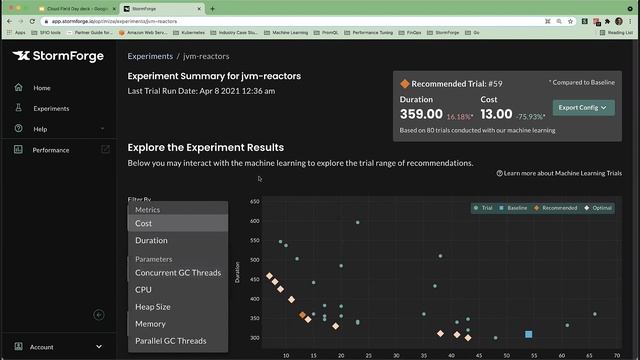Screen dimensions: 640x360
Task: Open Experiments from the sidebar
Action: [x=51, y=109]
